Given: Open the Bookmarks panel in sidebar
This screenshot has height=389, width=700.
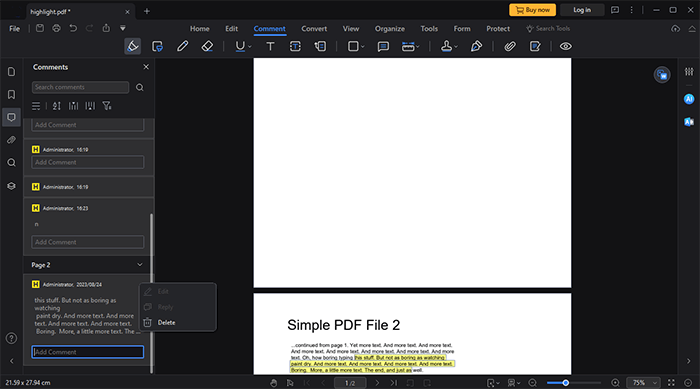Looking at the screenshot, I should point(12,94).
